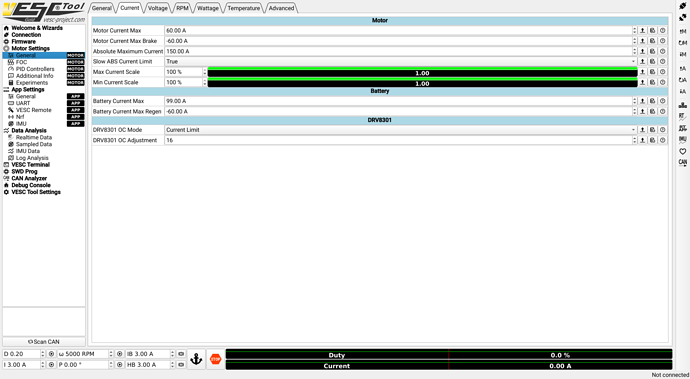Viewport: 690px width, 379px height.
Task: Open VESC Tool Settings page
Action: pyautogui.click(x=36, y=192)
